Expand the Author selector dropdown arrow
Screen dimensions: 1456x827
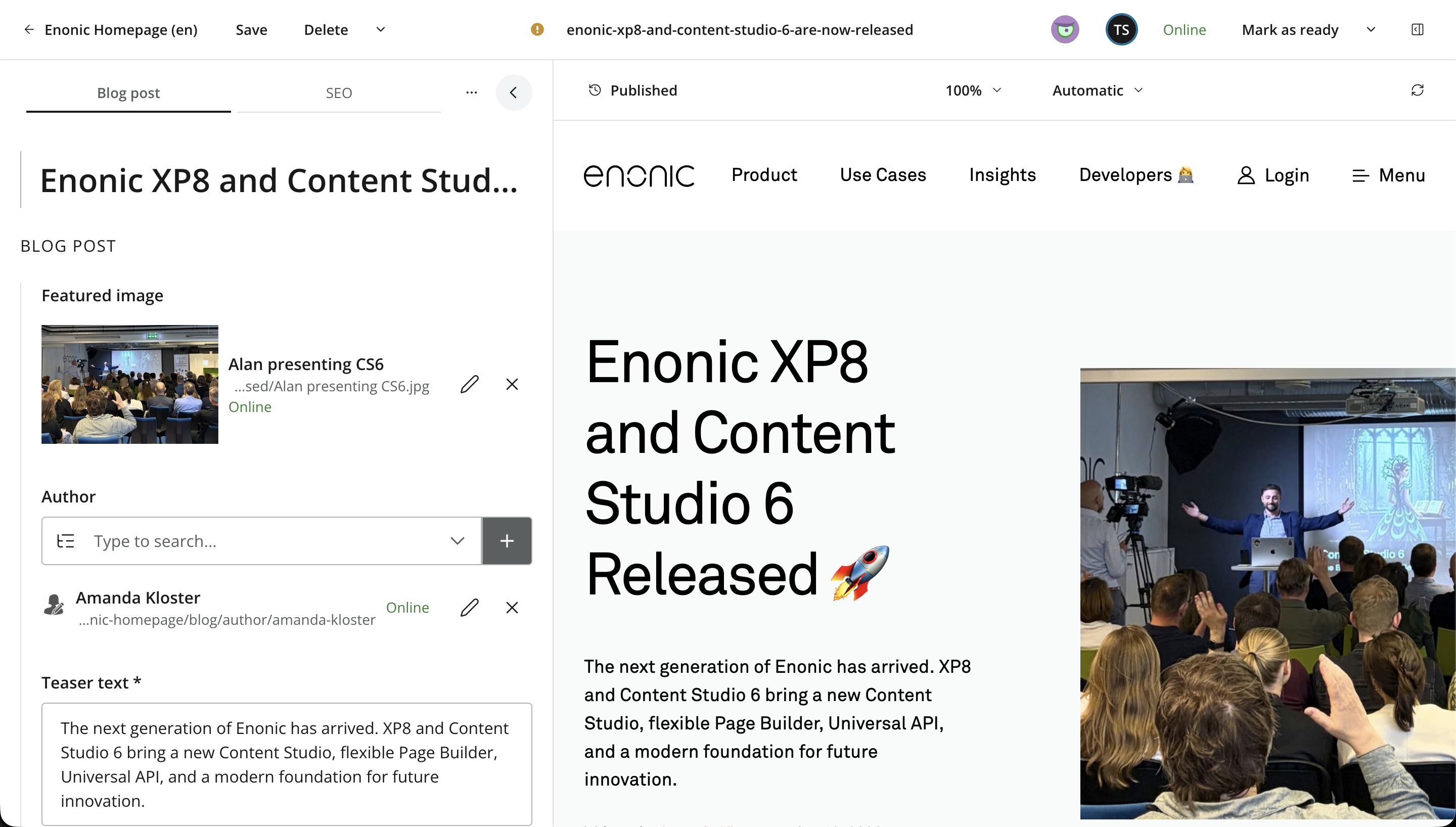pos(457,541)
